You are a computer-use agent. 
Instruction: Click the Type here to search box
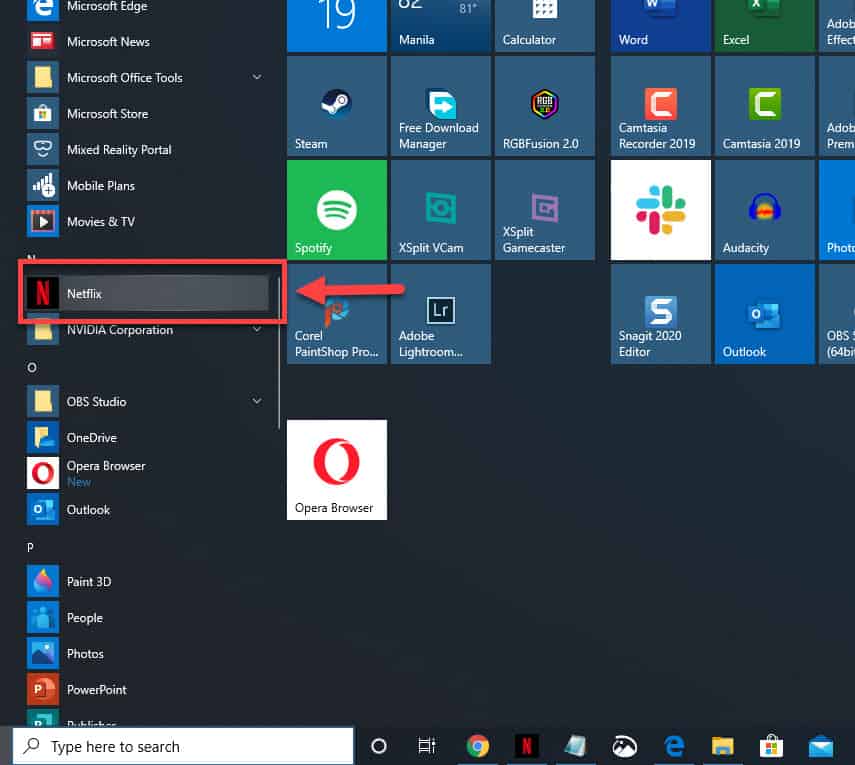point(183,746)
